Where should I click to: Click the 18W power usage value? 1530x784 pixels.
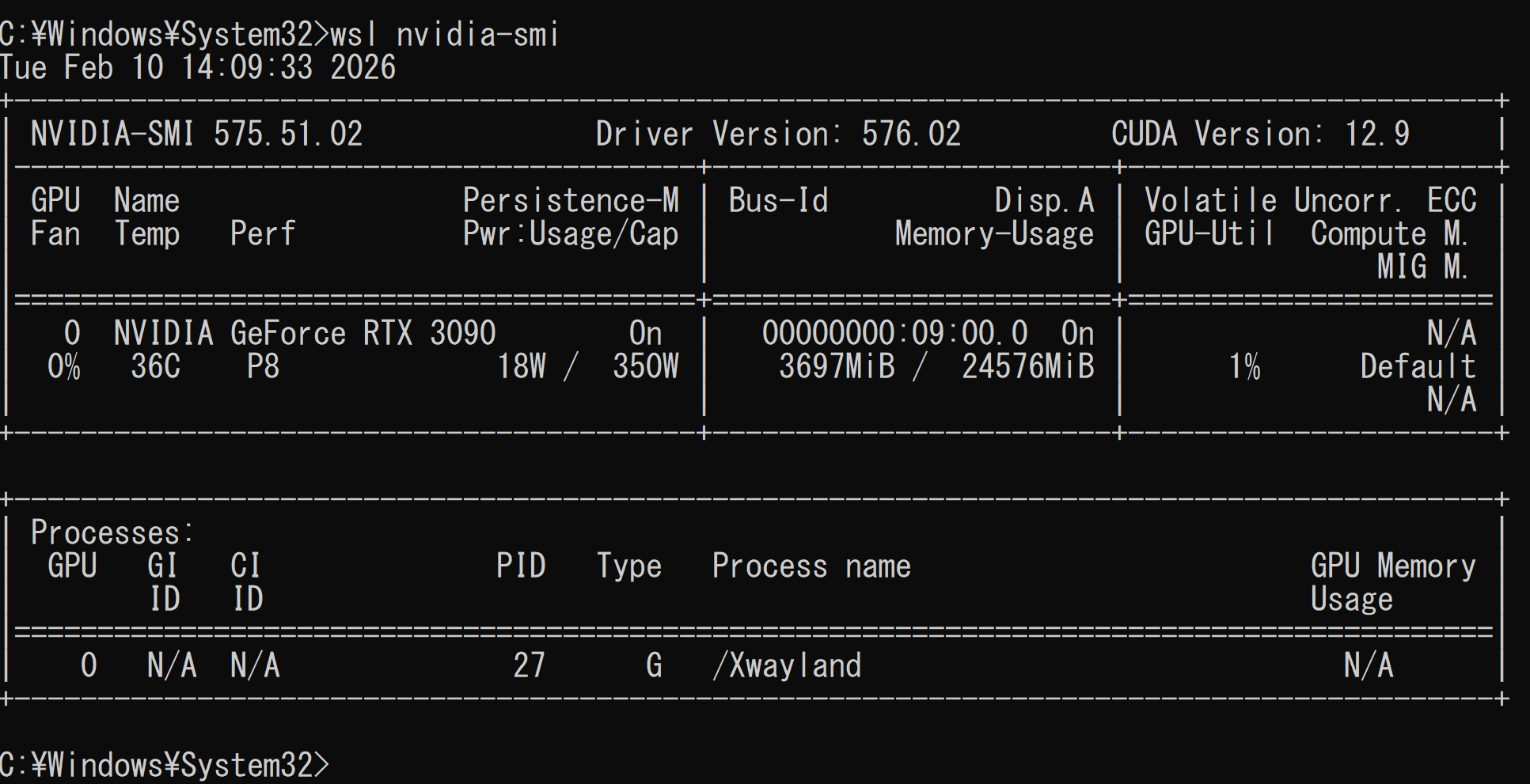coord(521,367)
